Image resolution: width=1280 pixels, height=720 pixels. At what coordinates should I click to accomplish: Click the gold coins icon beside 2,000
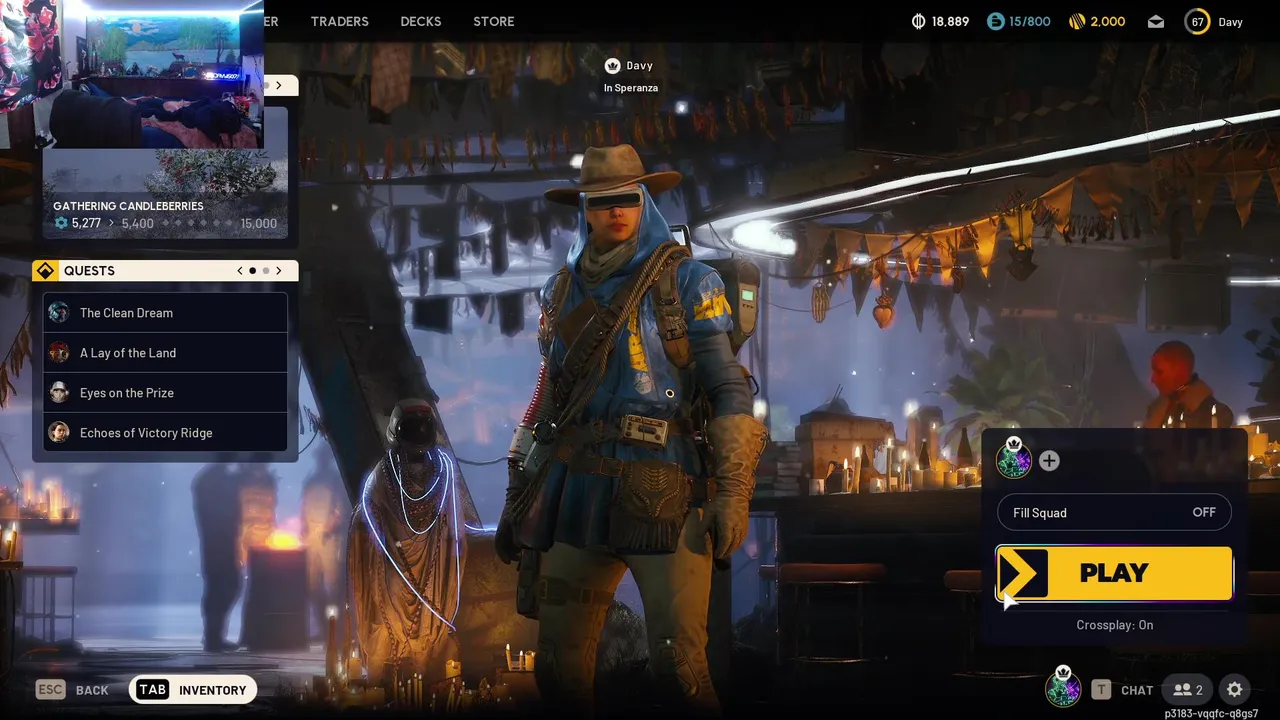tap(1076, 21)
